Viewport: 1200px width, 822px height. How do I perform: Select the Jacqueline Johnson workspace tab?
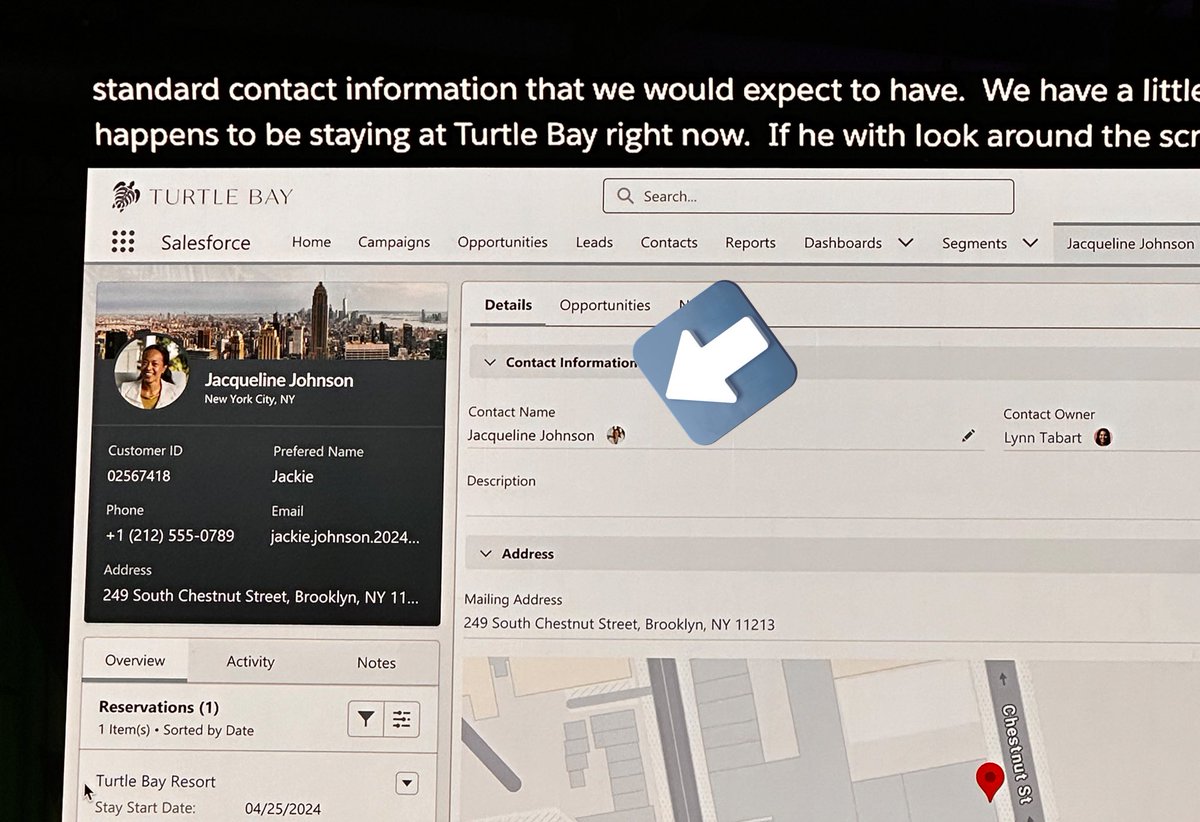[x=1130, y=243]
